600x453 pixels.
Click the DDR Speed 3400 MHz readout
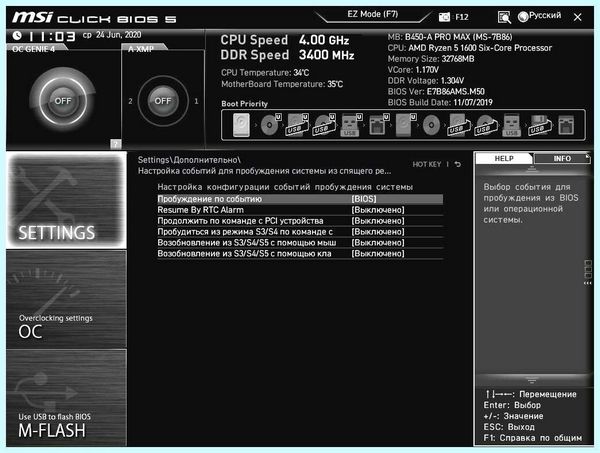point(287,55)
